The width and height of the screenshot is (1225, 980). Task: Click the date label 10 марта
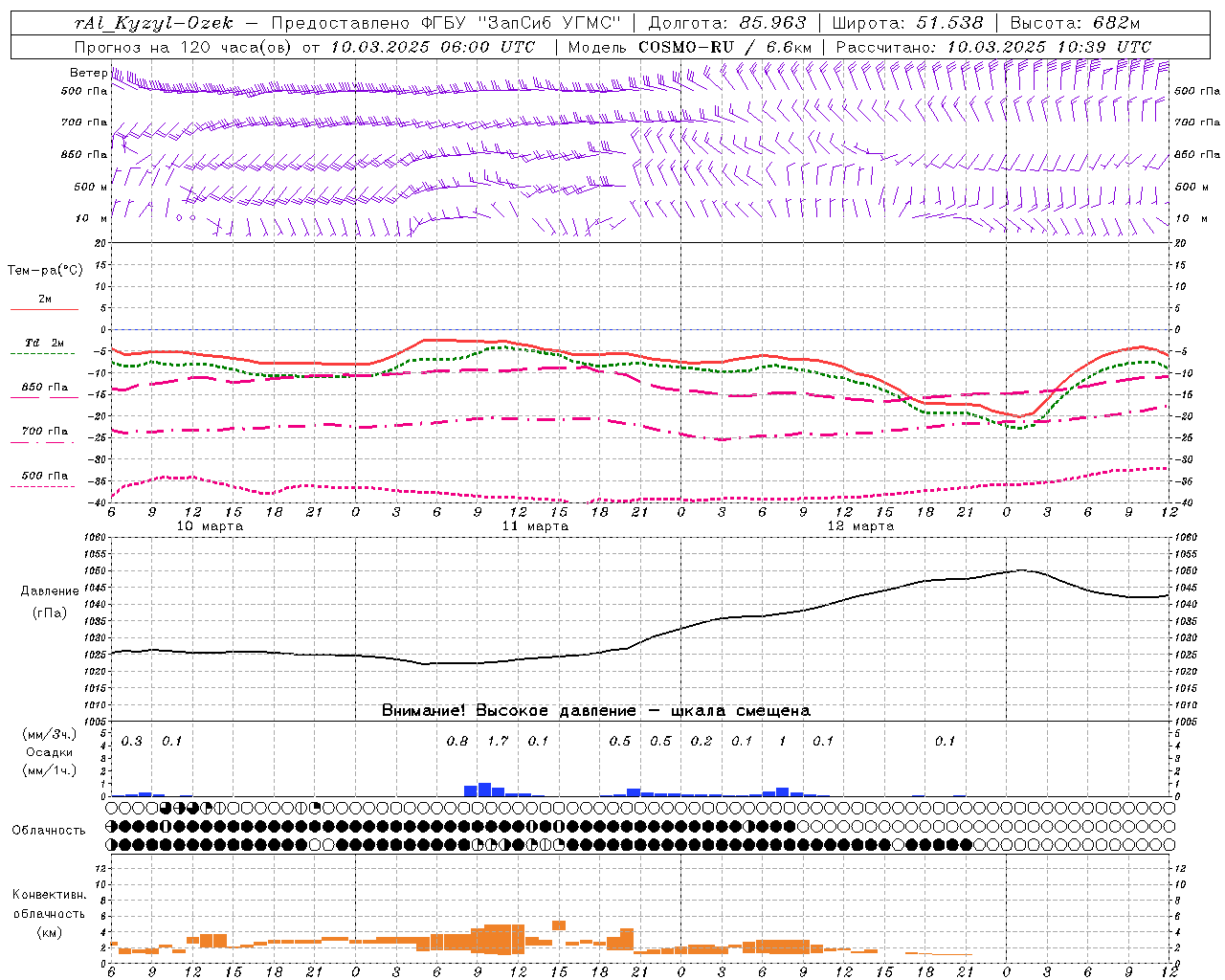coord(210,526)
